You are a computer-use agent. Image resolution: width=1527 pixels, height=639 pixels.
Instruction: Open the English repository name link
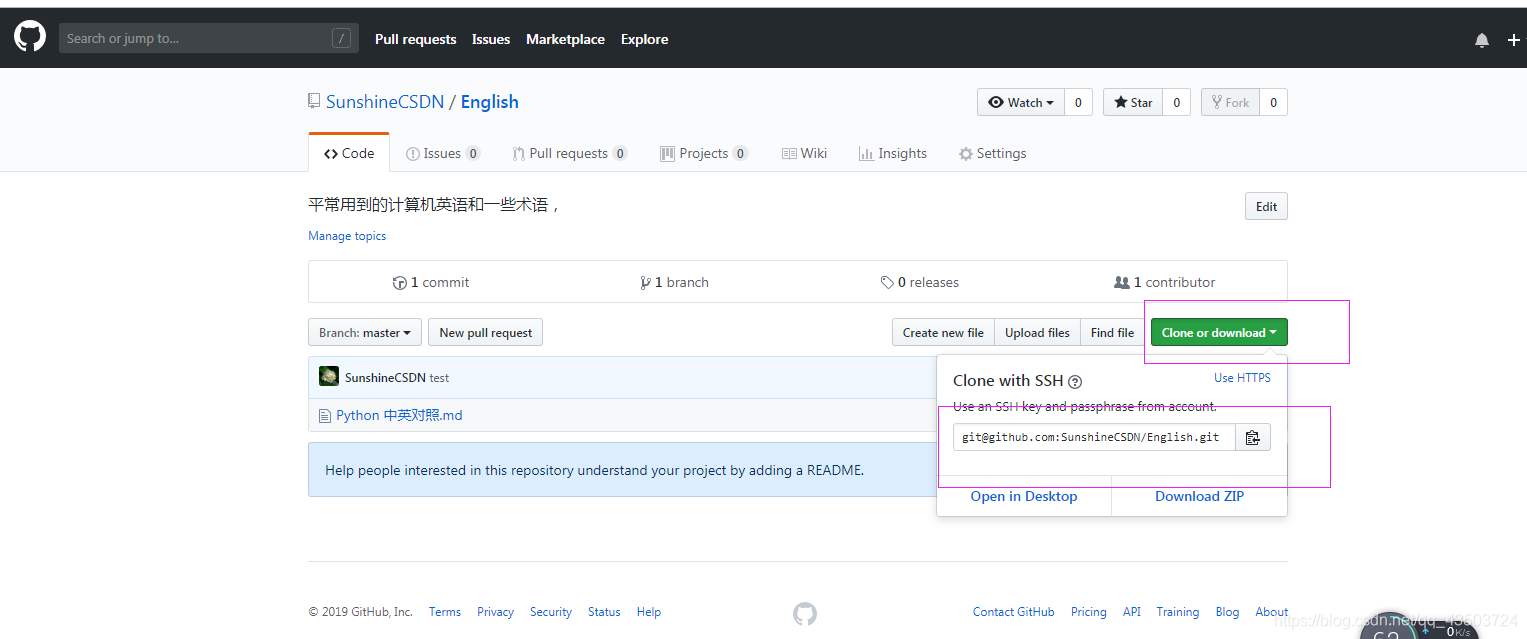pos(489,102)
